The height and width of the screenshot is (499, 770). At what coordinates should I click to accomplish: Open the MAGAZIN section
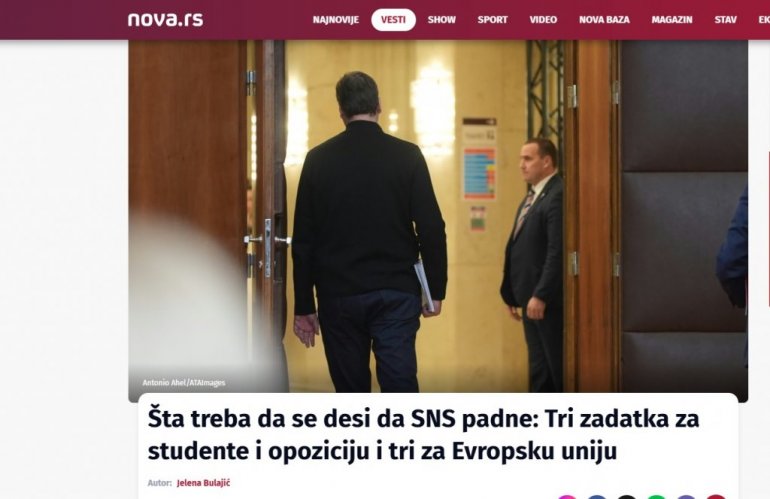click(672, 20)
